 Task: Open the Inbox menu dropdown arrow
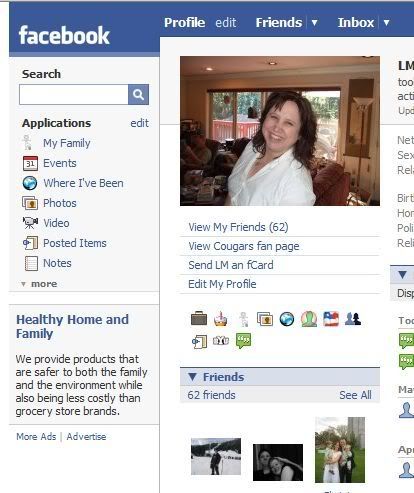386,23
